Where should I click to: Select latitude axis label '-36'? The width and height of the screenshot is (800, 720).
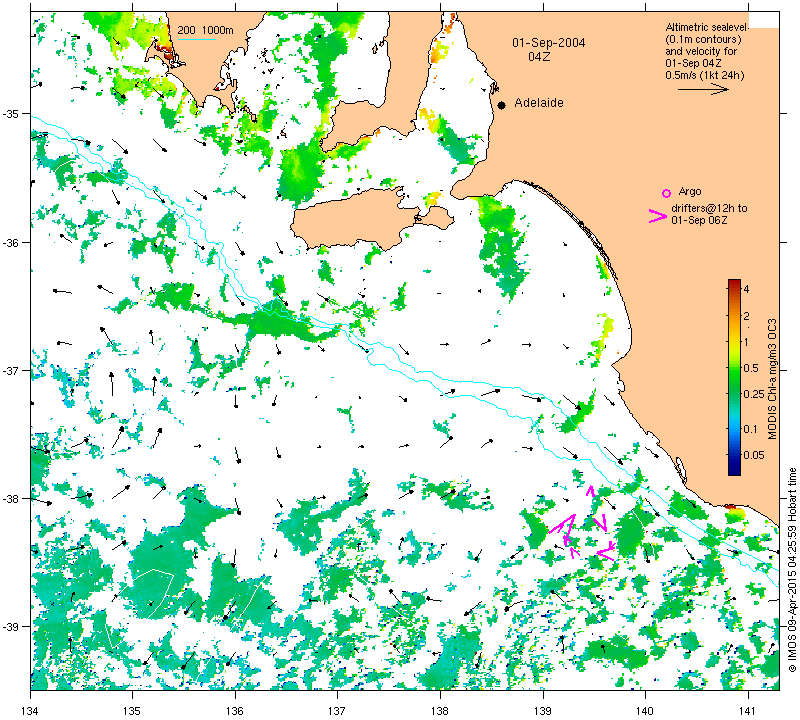pyautogui.click(x=11, y=242)
